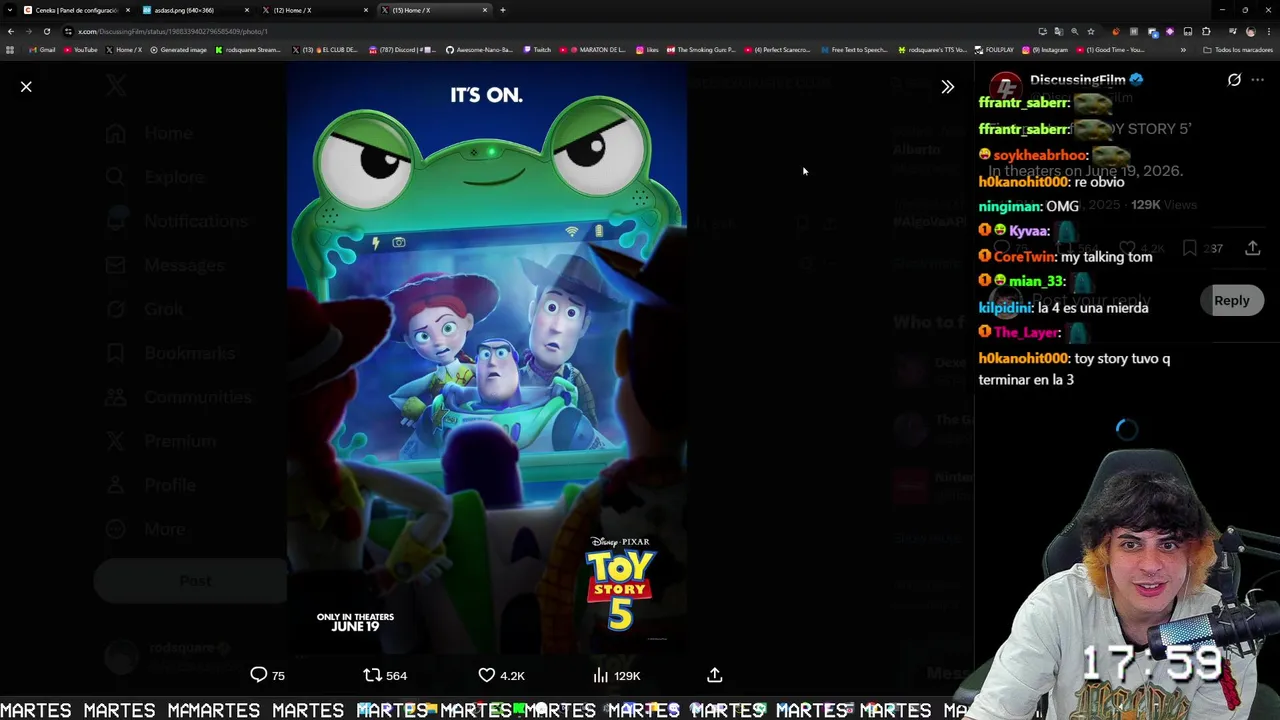Bookmark the post in the right sidebar
Viewport: 1280px width, 720px height.
coord(1189,248)
